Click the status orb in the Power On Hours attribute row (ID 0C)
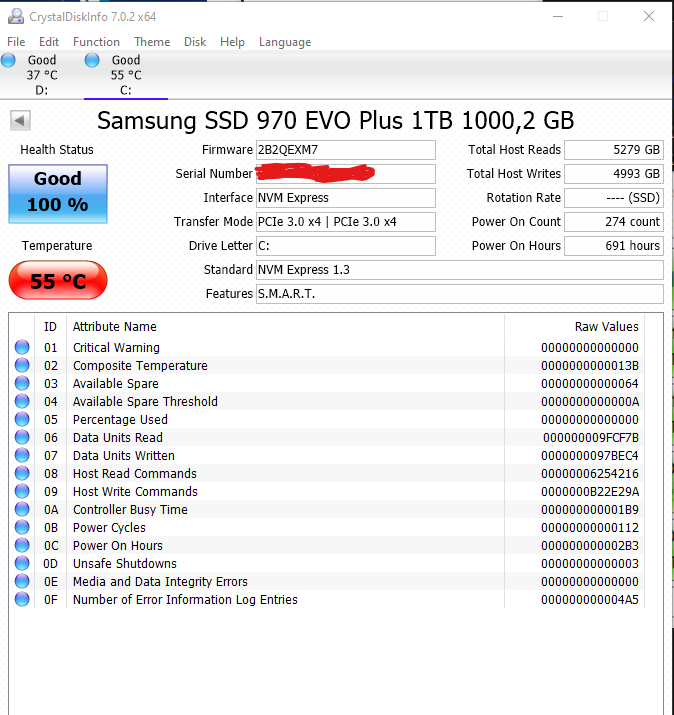Viewport: 674px width, 715px height. tap(22, 545)
